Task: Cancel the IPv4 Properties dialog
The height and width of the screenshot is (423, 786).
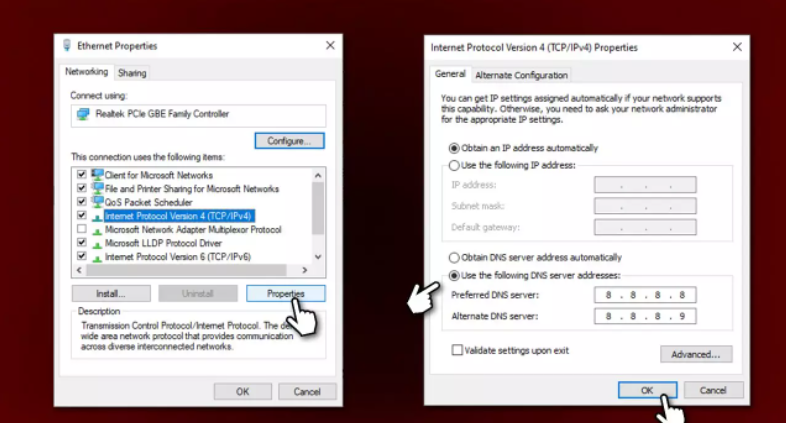Action: pos(713,390)
